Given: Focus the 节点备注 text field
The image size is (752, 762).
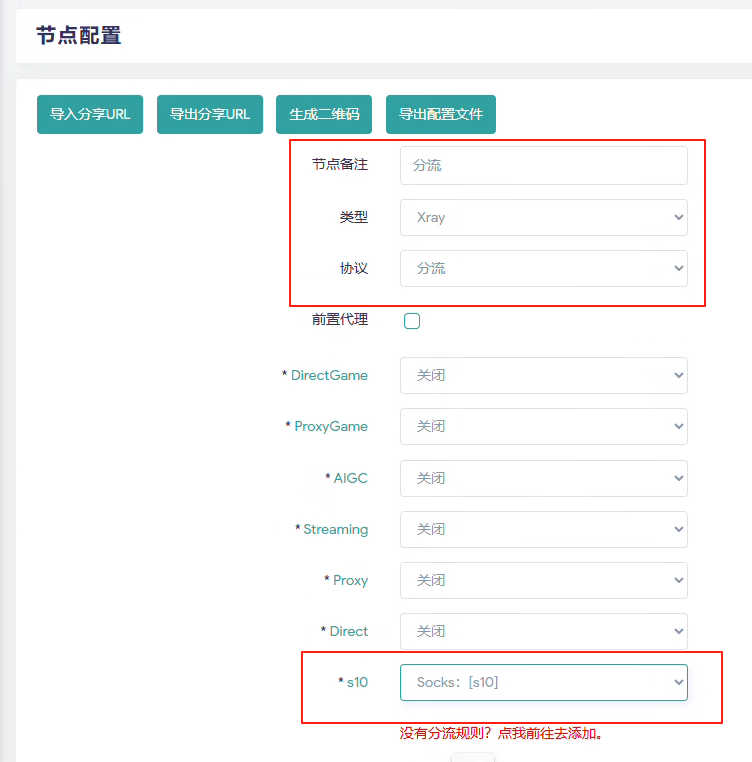Looking at the screenshot, I should point(543,166).
